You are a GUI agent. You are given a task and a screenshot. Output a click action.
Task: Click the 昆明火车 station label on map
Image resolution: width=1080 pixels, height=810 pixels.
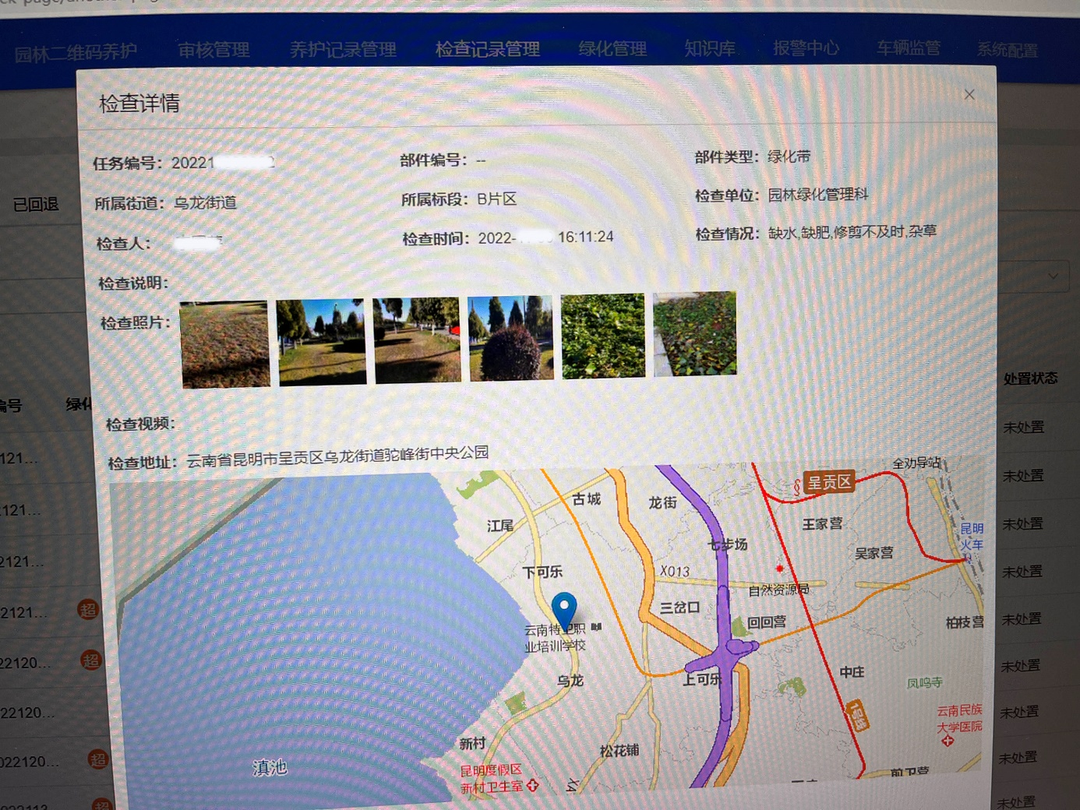[971, 536]
